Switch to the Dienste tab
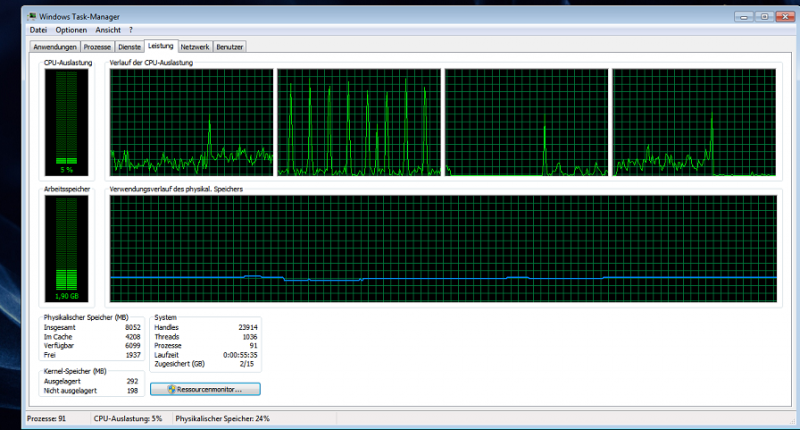Image resolution: width=800 pixels, height=430 pixels. (129, 47)
